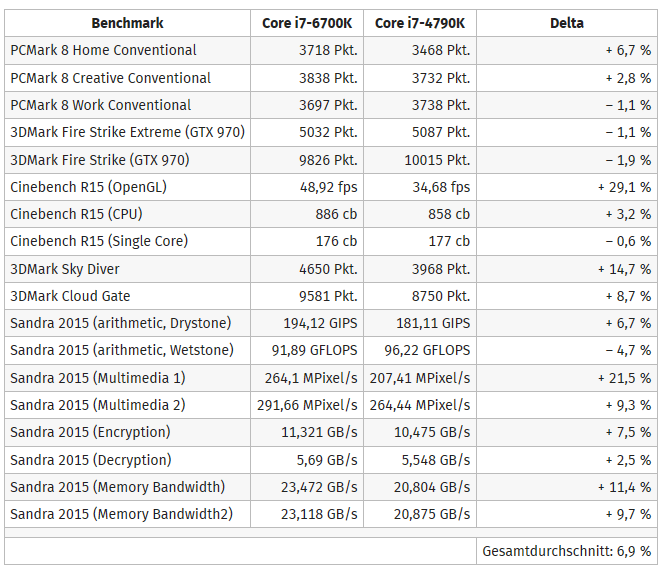Select the Cinebench R15 (OpenGL) cell
The width and height of the screenshot is (667, 568).
pos(88,187)
